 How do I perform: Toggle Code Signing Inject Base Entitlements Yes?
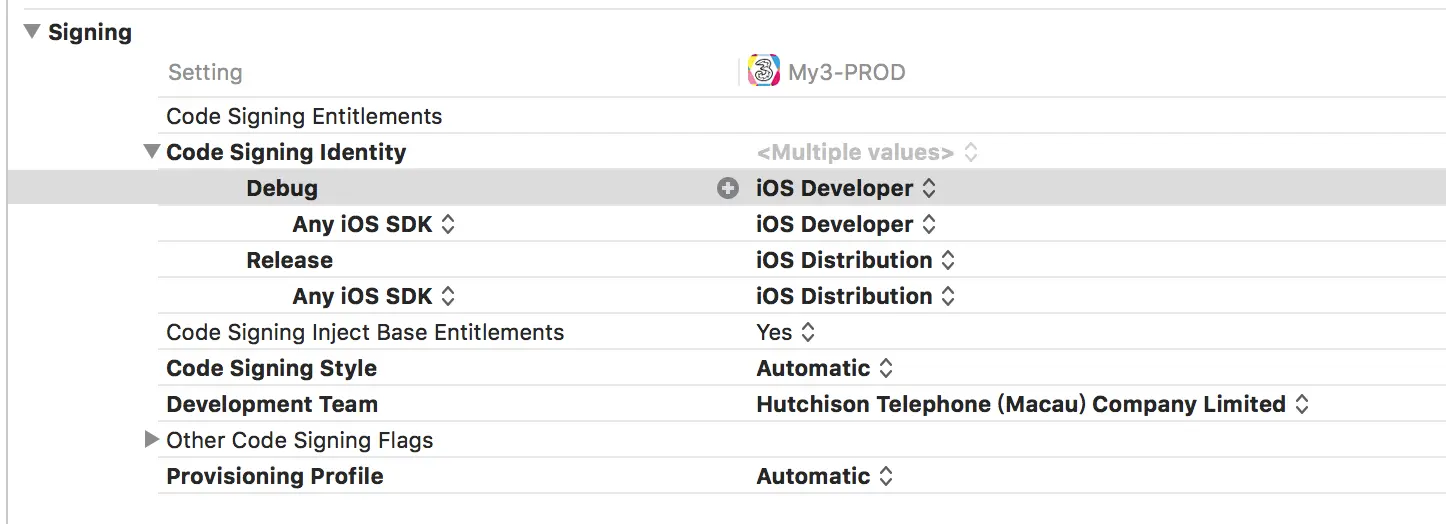point(786,332)
